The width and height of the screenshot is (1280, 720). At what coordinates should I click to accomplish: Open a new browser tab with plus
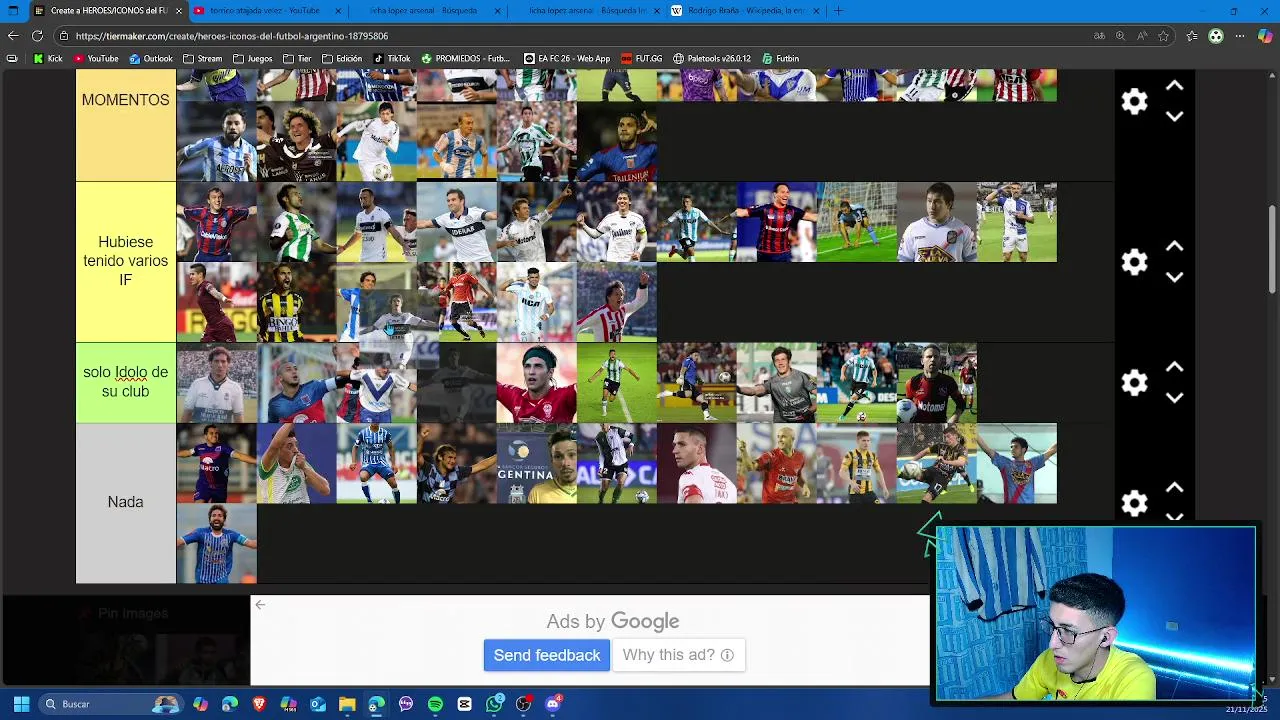pos(838,11)
